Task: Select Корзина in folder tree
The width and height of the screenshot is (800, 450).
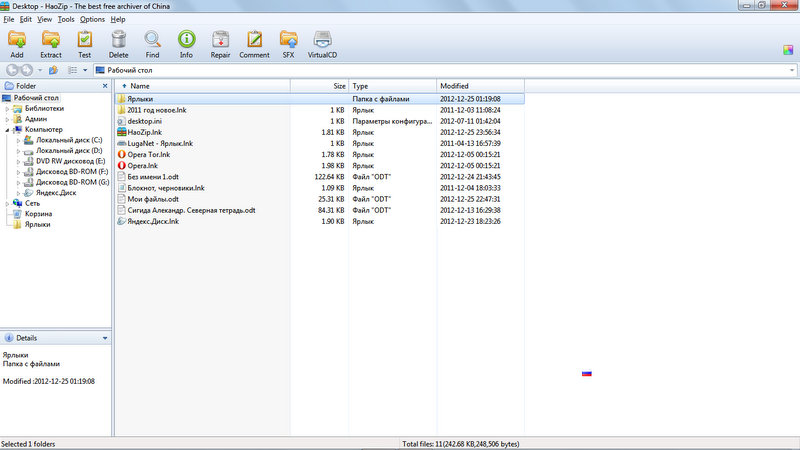Action: point(38,214)
